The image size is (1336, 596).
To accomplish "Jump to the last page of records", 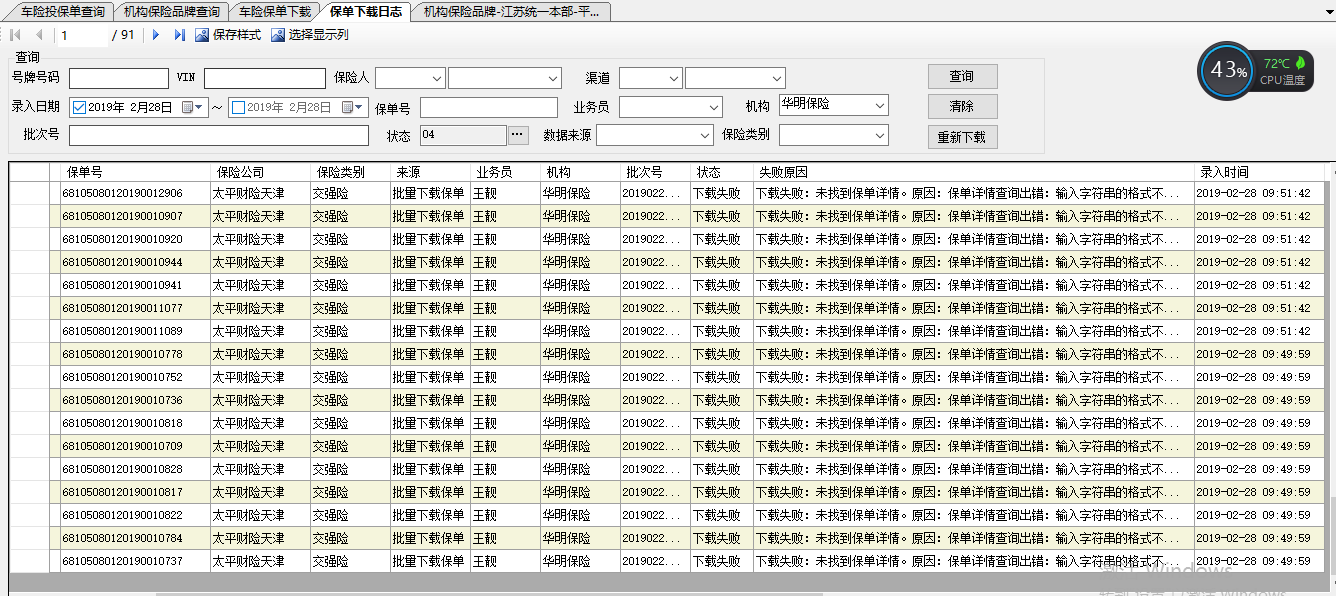I will pos(180,35).
